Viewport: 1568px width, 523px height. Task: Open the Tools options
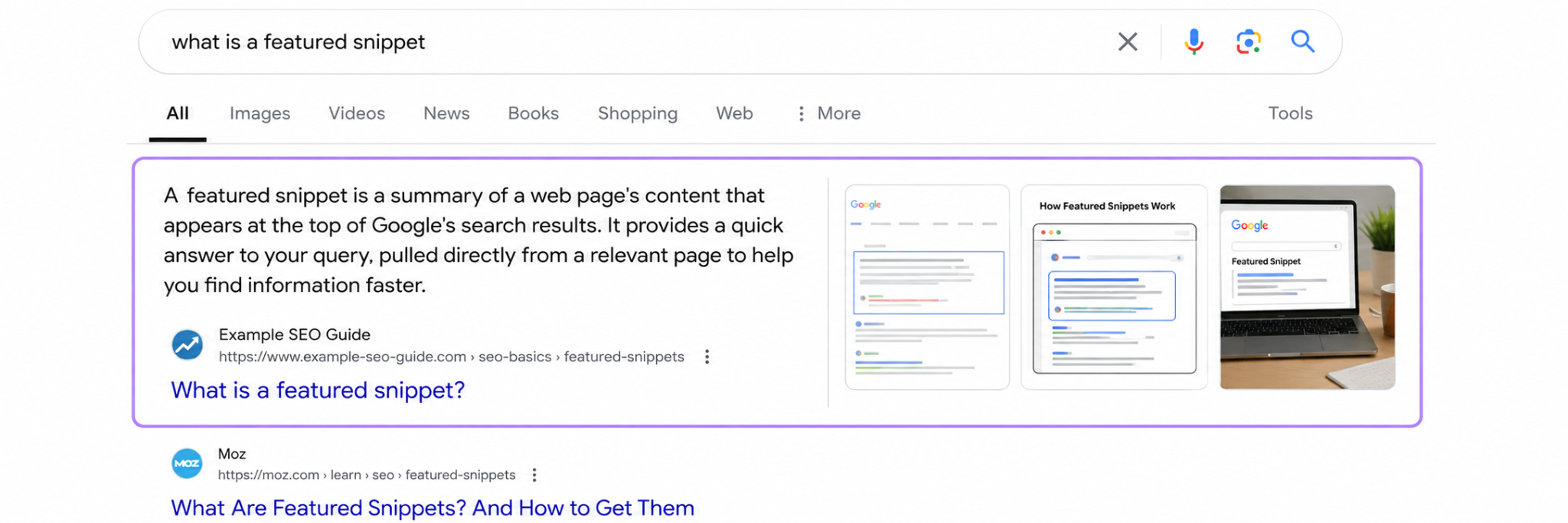pyautogui.click(x=1290, y=113)
